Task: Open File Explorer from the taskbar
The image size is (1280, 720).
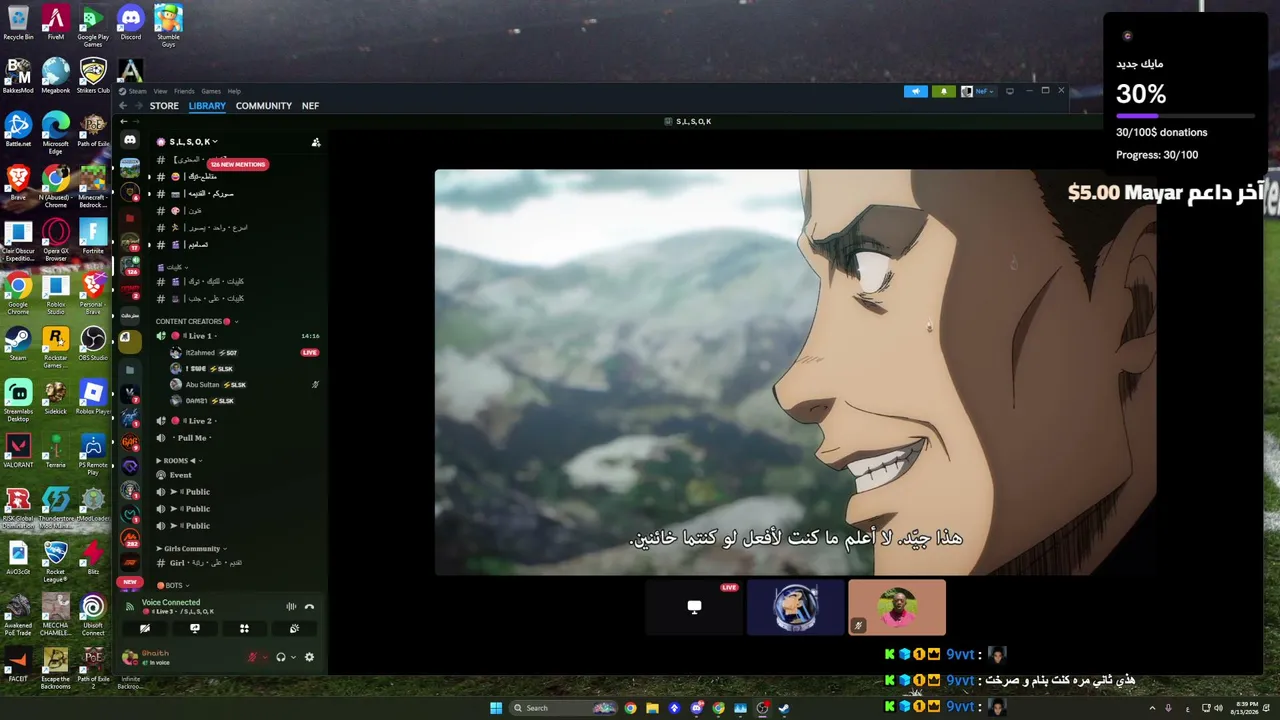Action: (652, 708)
